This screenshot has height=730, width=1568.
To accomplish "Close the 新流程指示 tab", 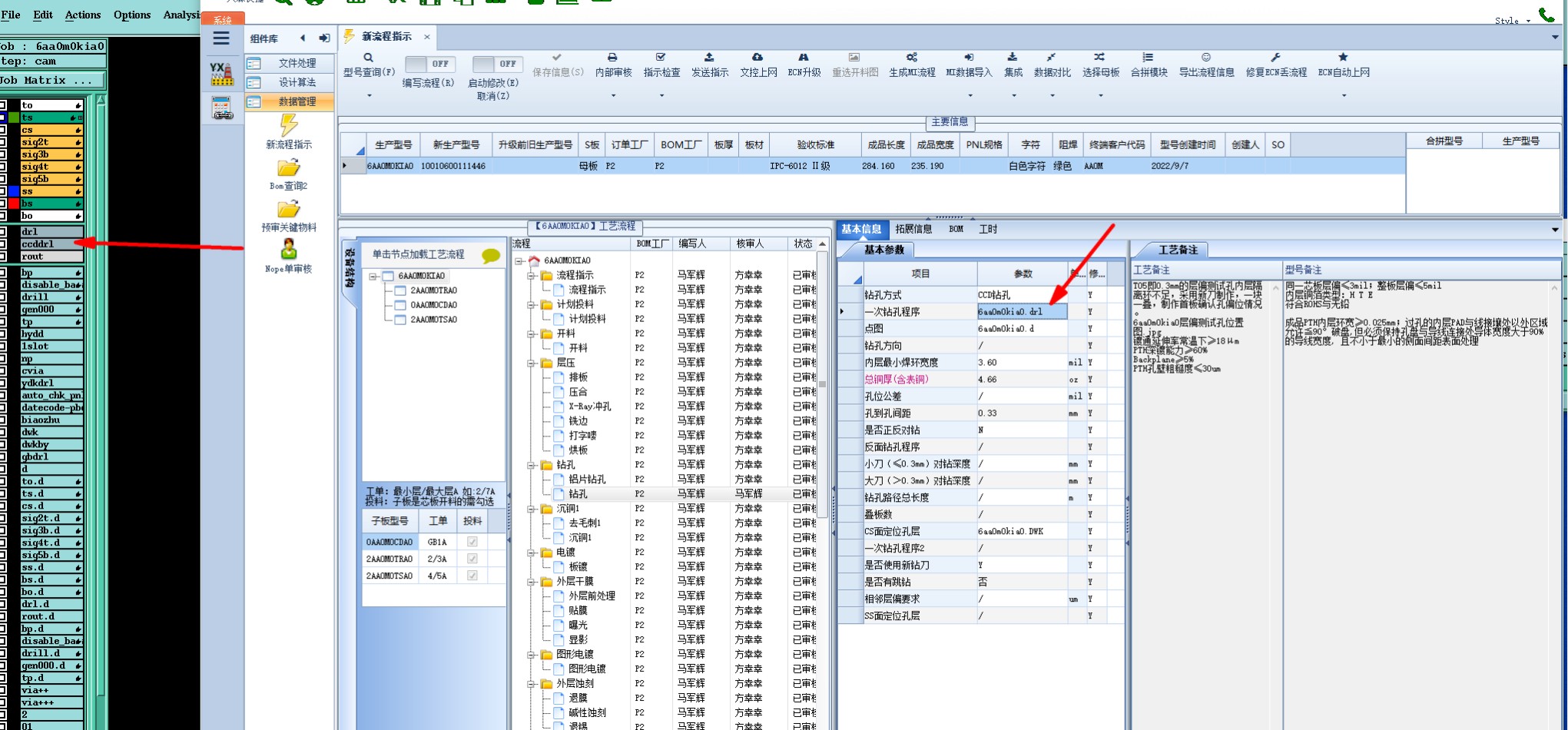I will (x=427, y=37).
